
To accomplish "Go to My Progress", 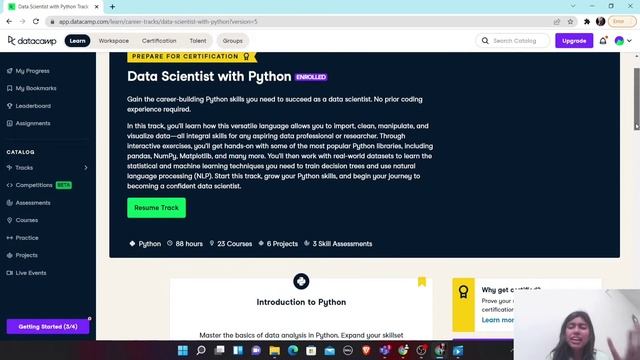I will pos(28,71).
